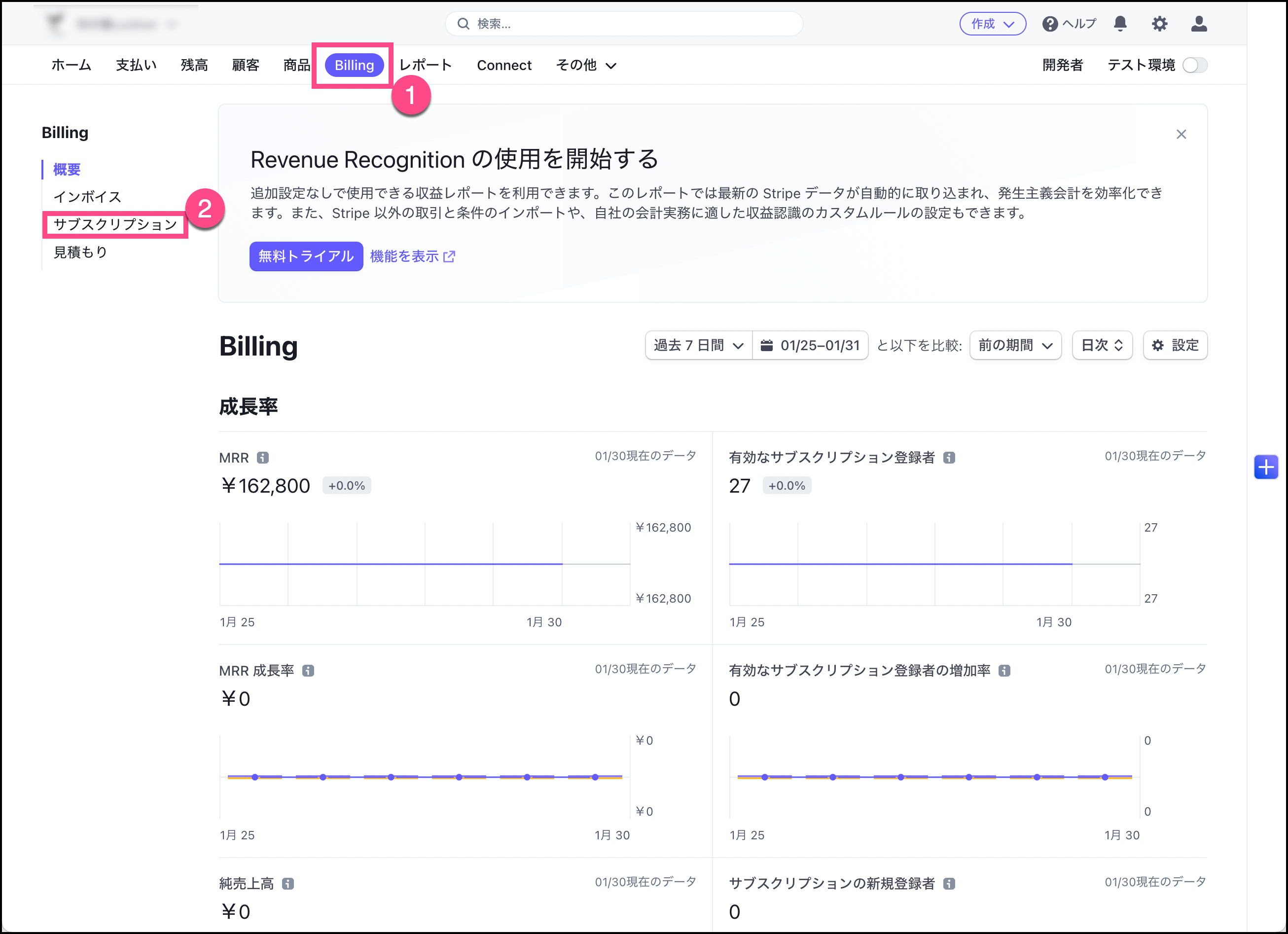Click the 無料トライアル button
1288x934 pixels.
click(306, 256)
